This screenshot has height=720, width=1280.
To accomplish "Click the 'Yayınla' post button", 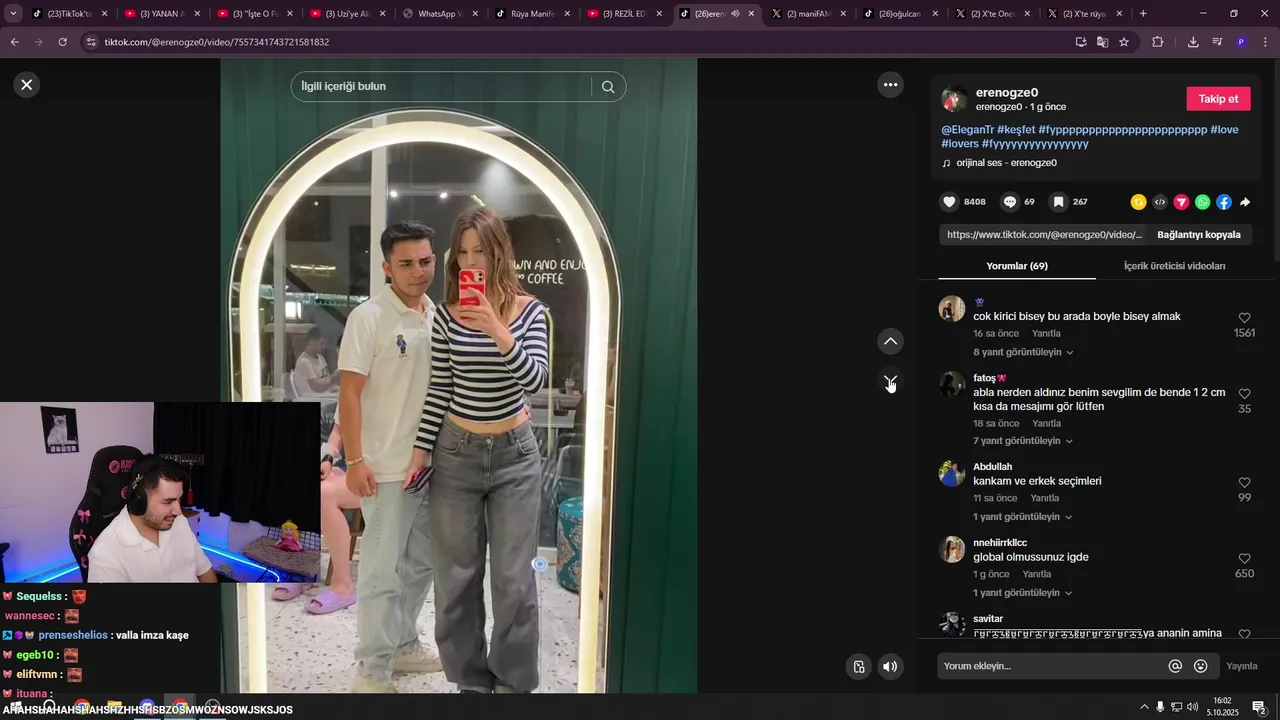I will click(1241, 666).
